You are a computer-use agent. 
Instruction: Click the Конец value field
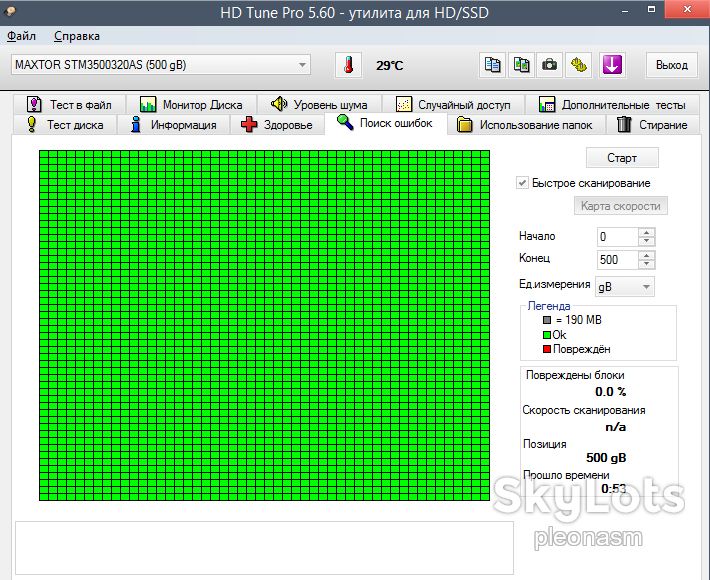(618, 259)
